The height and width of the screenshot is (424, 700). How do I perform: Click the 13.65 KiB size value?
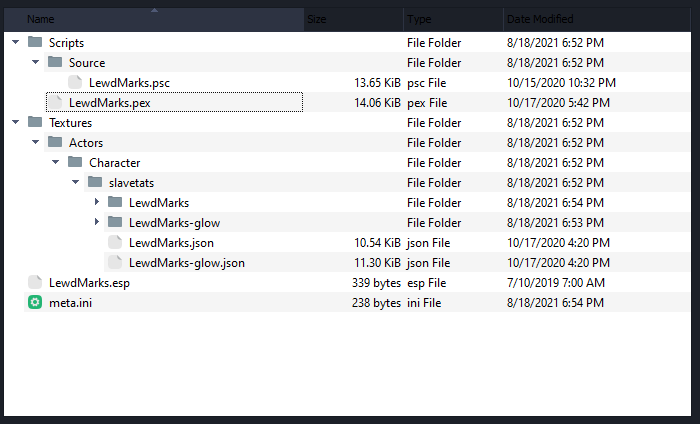tap(377, 83)
